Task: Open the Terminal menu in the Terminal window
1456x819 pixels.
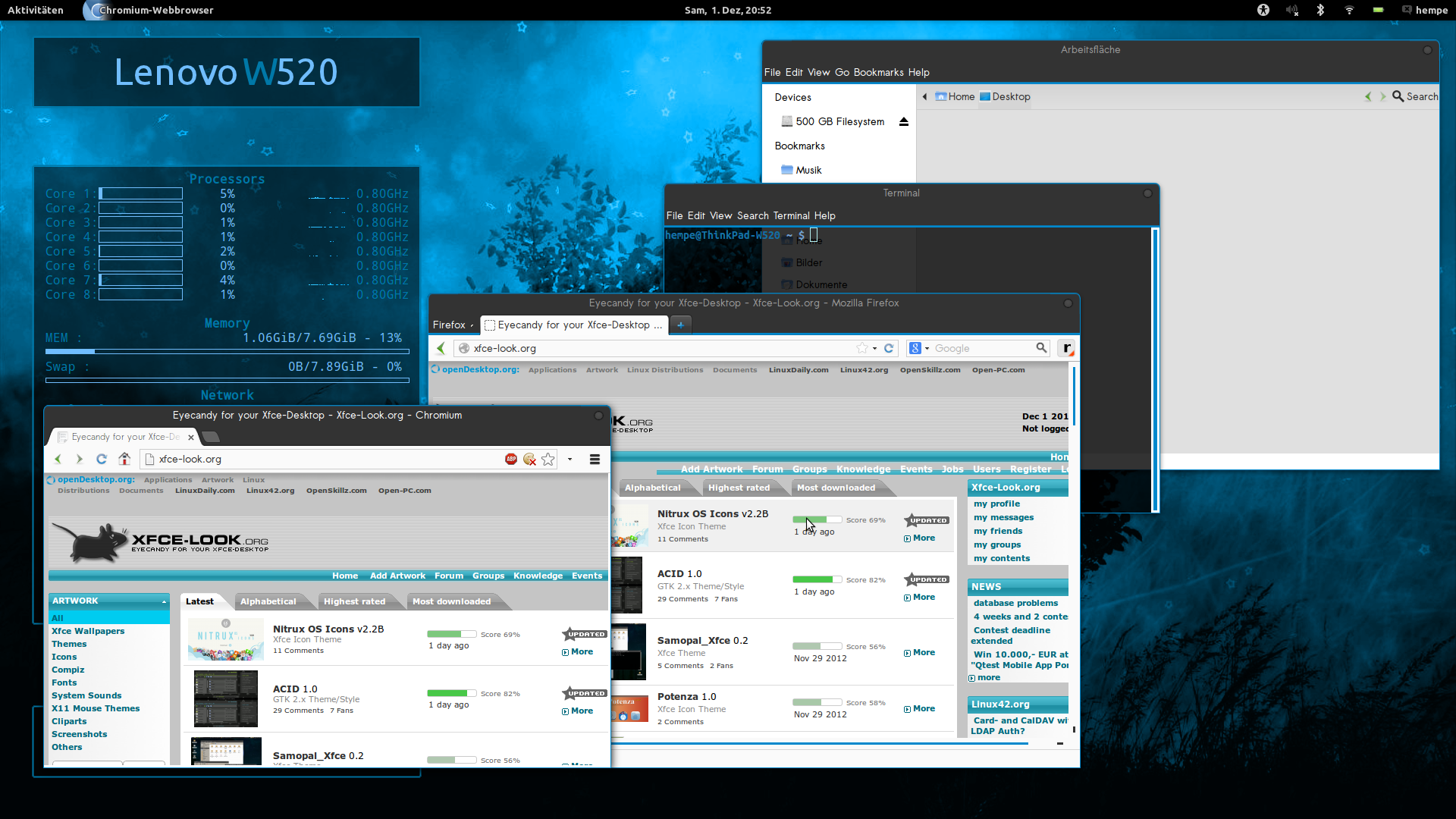Action: (x=792, y=215)
